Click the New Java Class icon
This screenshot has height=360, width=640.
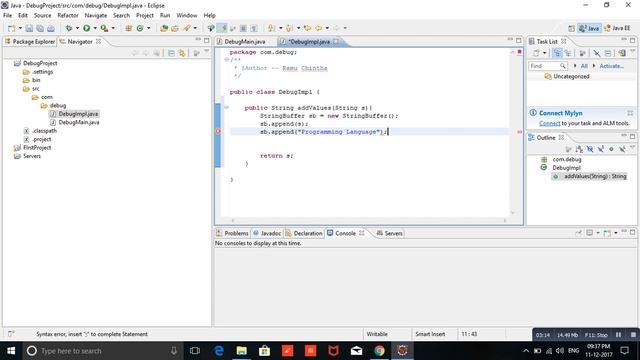pyautogui.click(x=140, y=28)
